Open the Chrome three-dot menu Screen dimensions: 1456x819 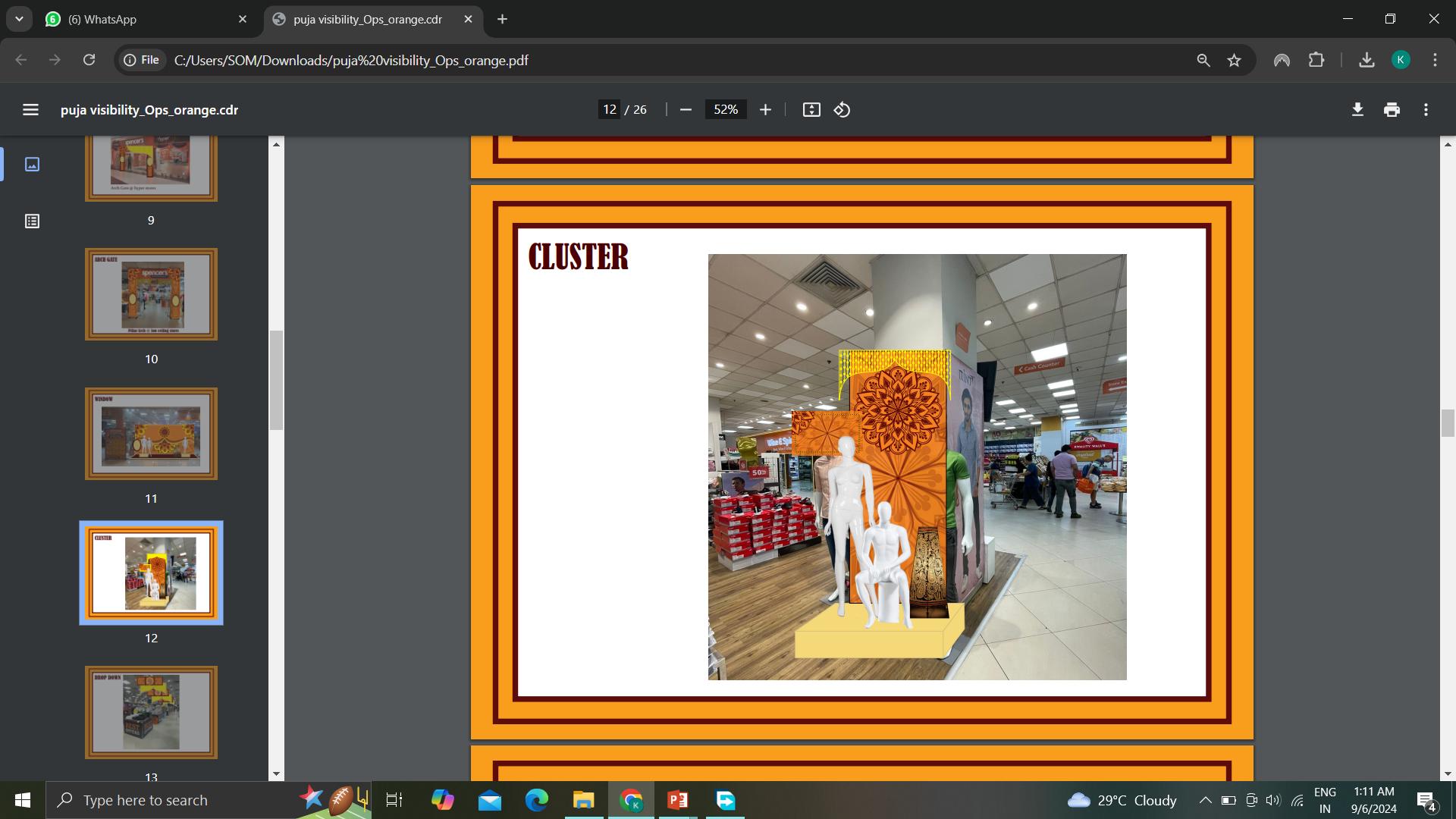pyautogui.click(x=1435, y=61)
